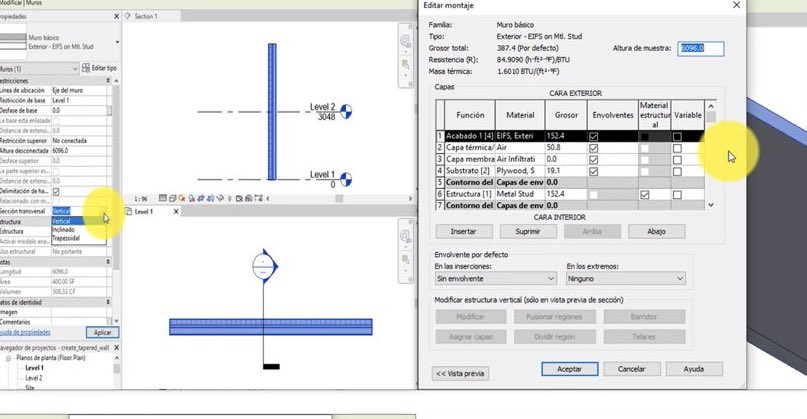Open steering wheel in Section 1 navigation bar

406,41
